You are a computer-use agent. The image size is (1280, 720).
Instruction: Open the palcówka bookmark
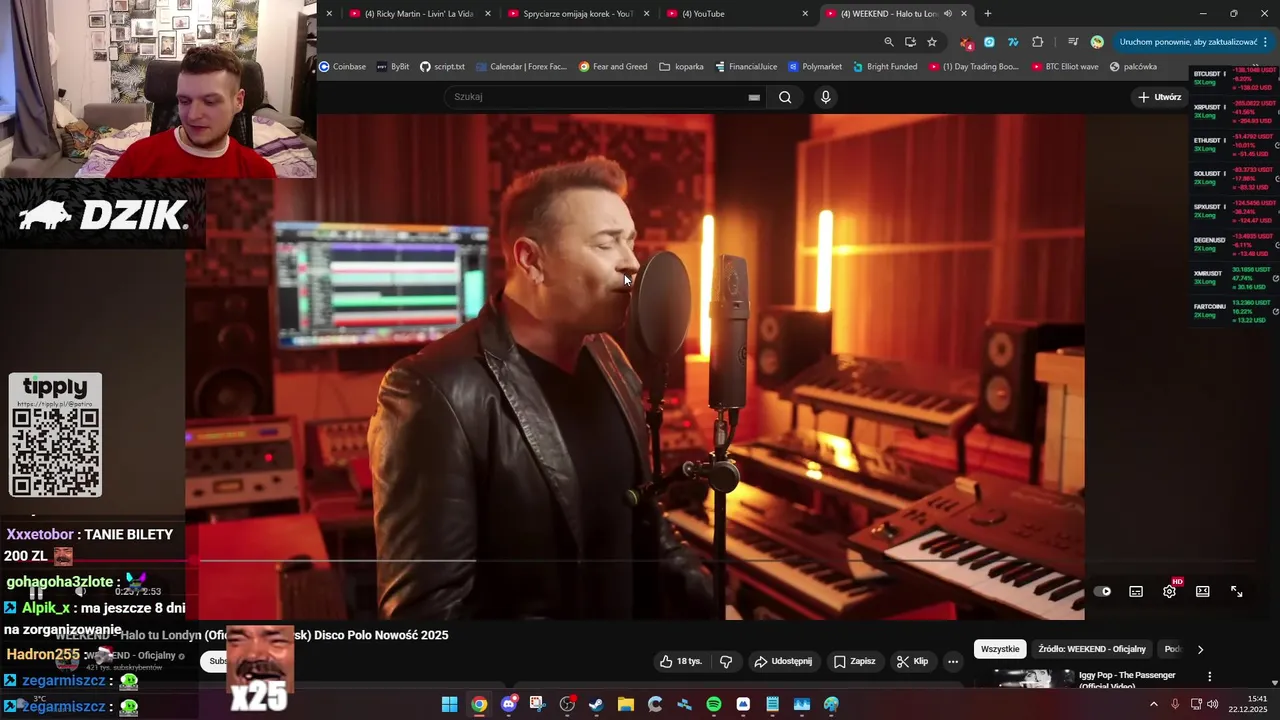tap(1133, 67)
